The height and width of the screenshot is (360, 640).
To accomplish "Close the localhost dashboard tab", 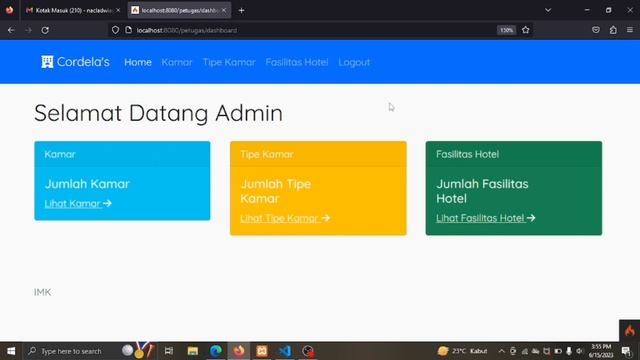I will point(224,10).
